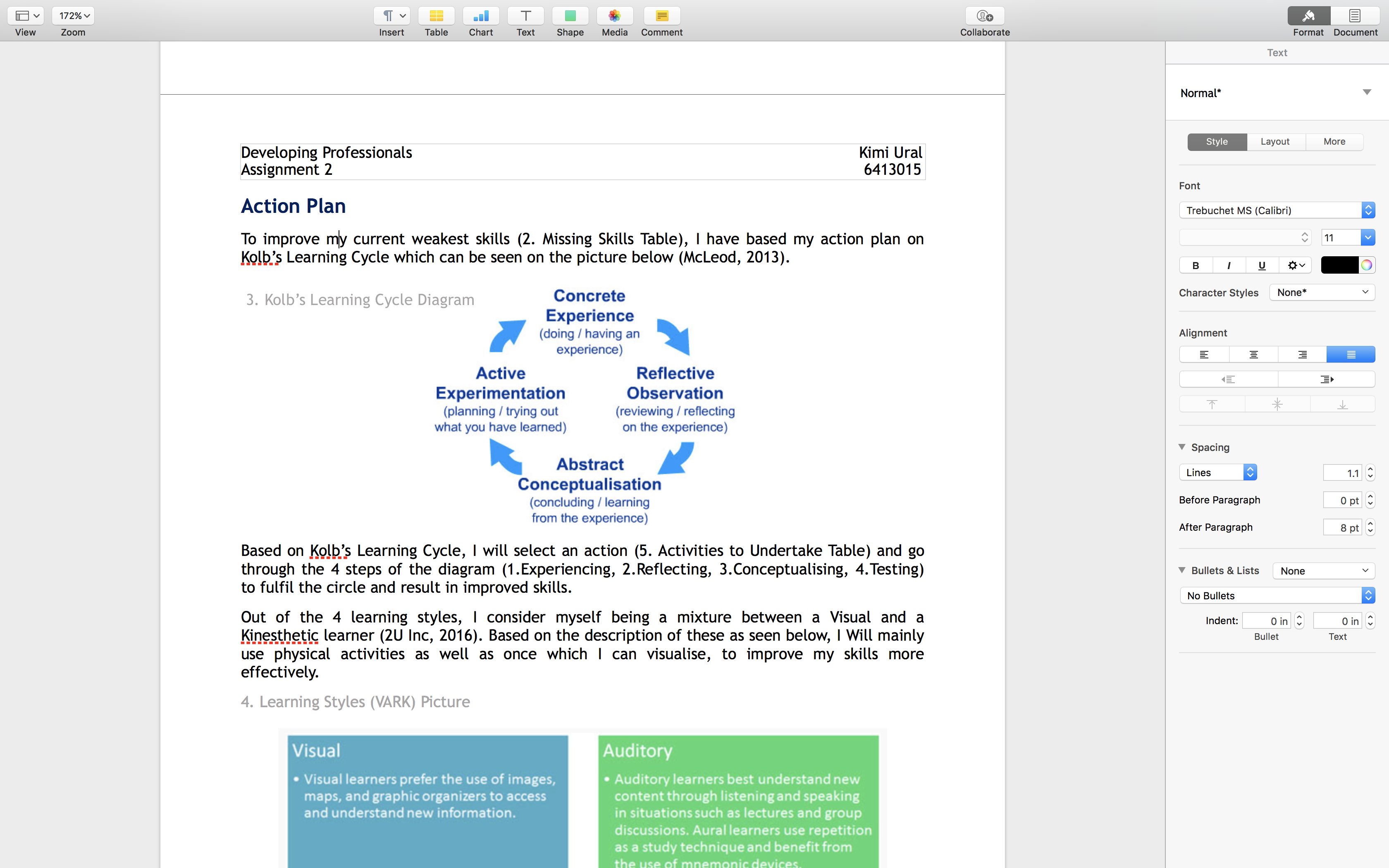Click the Collaborate icon
This screenshot has height=868, width=1389.
coord(984,16)
